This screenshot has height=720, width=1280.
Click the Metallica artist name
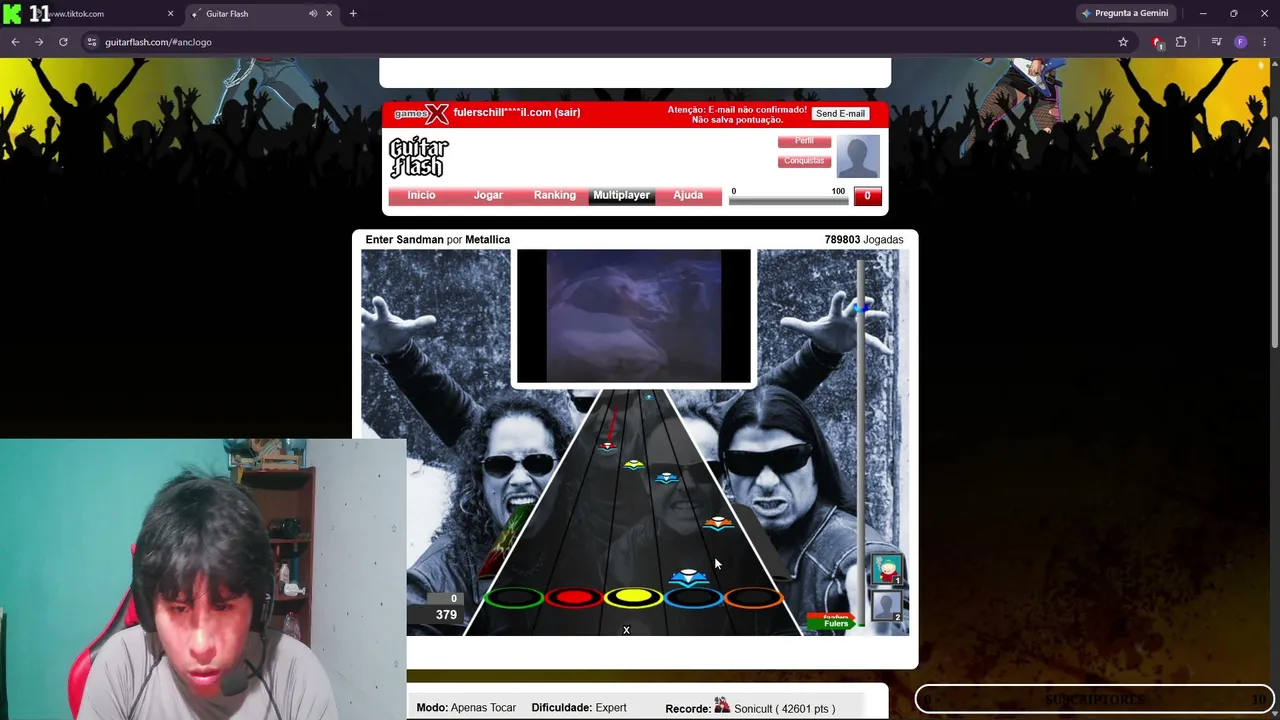pos(487,240)
